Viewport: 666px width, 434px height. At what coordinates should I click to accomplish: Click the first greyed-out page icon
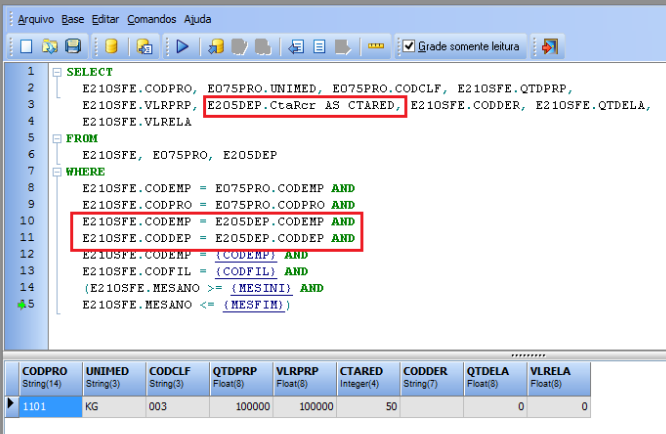click(239, 46)
